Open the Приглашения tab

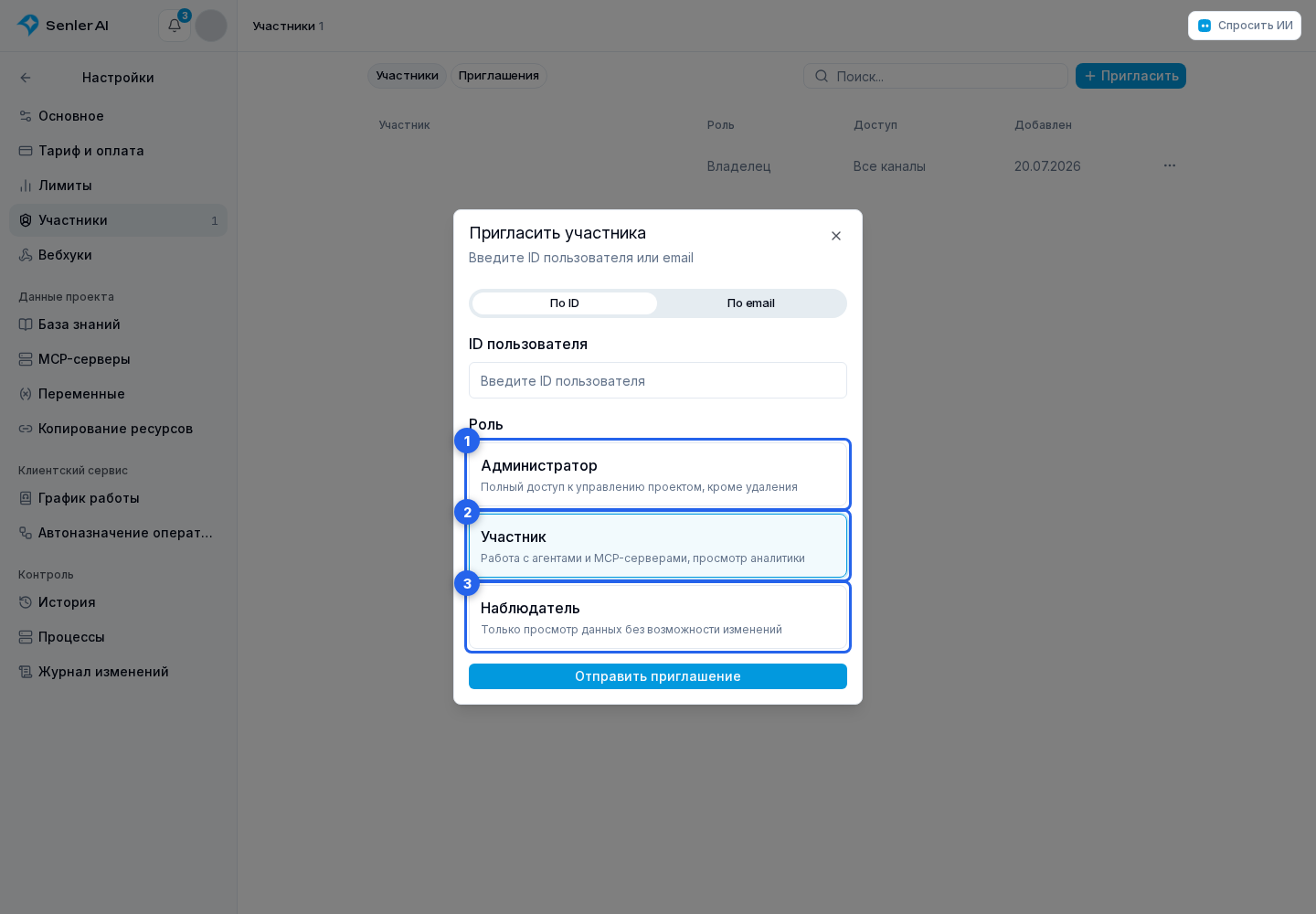(x=499, y=76)
